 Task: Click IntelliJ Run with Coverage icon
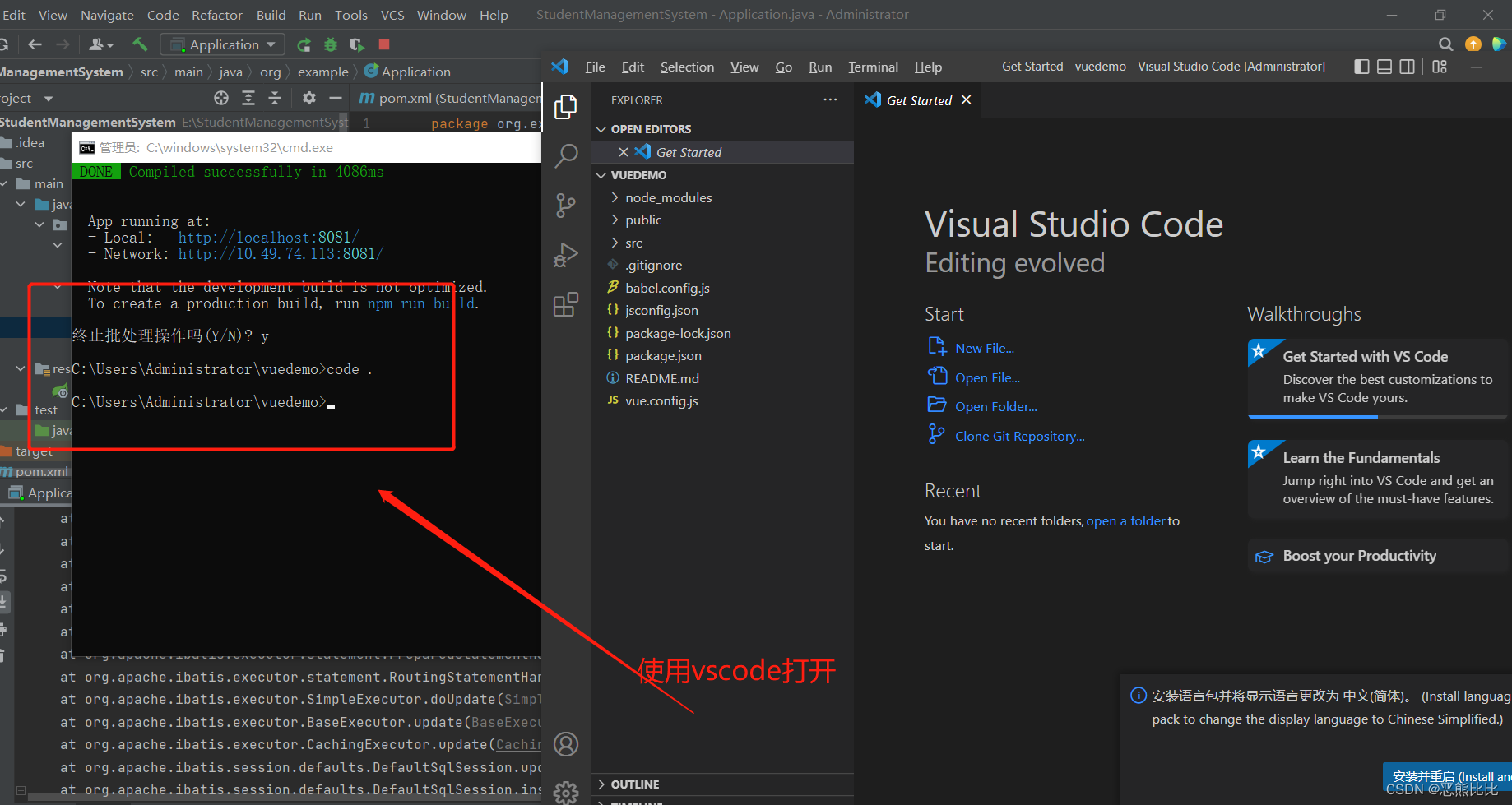[x=357, y=44]
